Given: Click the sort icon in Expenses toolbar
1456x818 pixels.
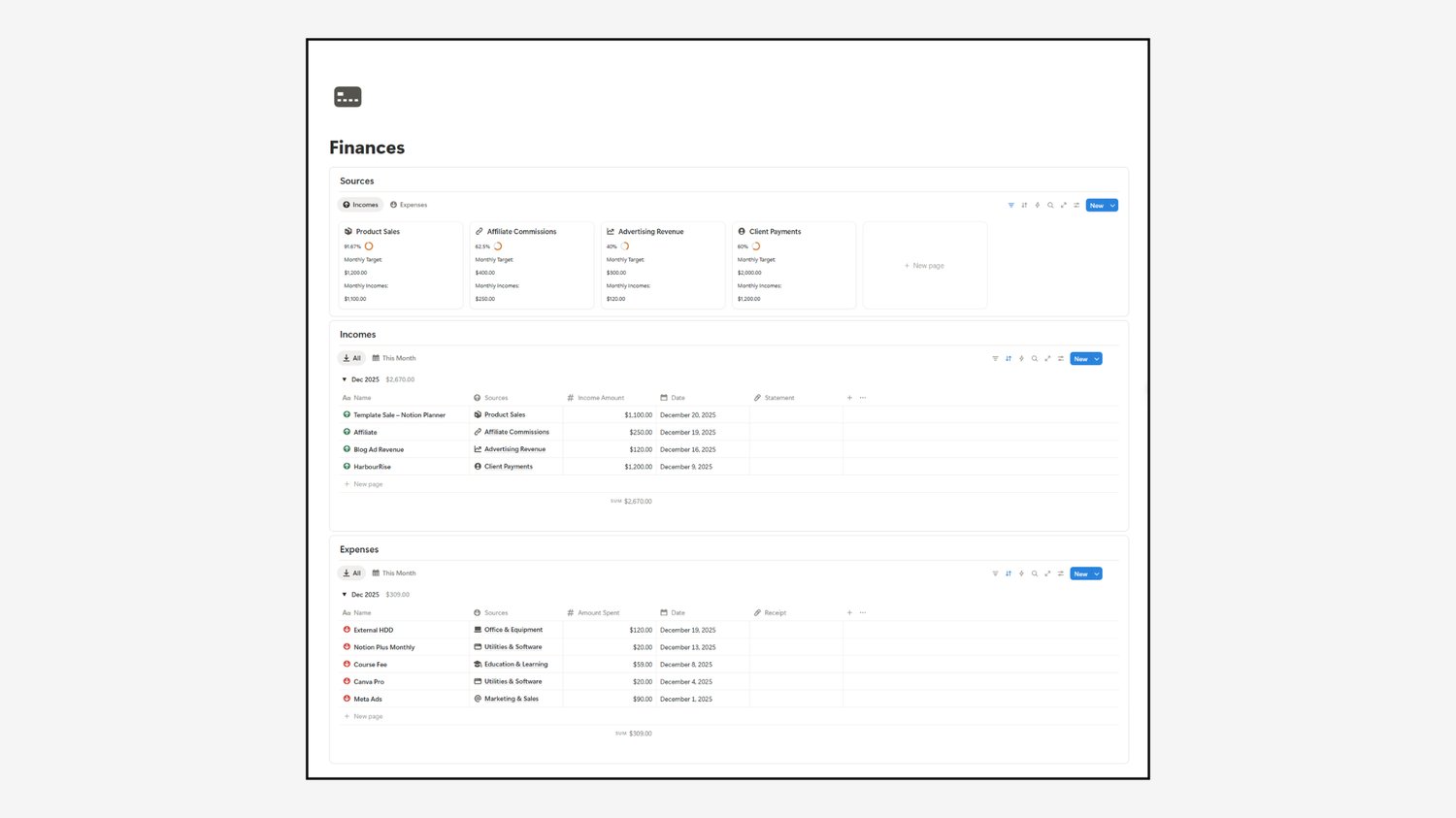Looking at the screenshot, I should coord(1009,573).
